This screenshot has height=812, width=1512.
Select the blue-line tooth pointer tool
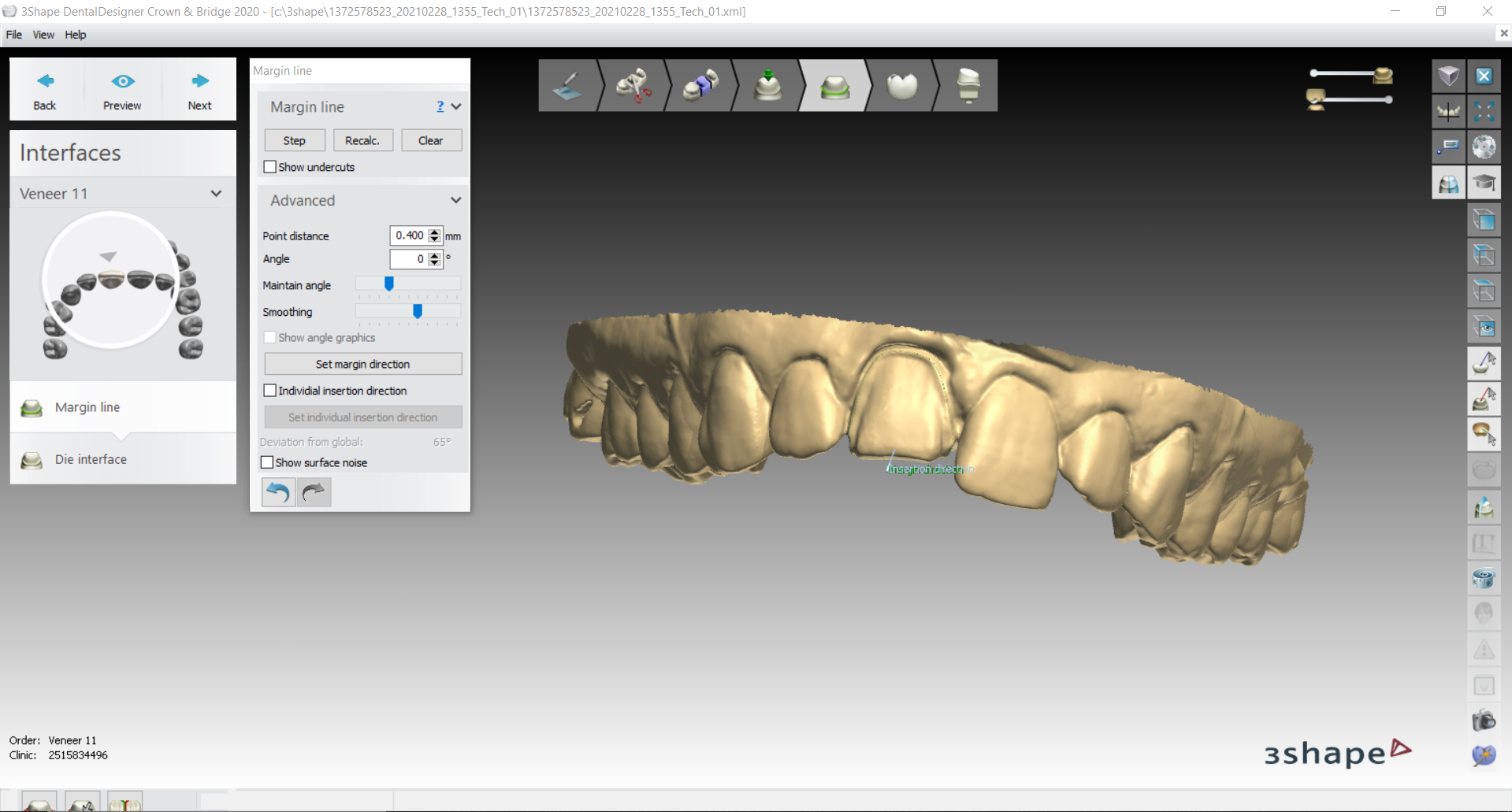pos(1484,363)
